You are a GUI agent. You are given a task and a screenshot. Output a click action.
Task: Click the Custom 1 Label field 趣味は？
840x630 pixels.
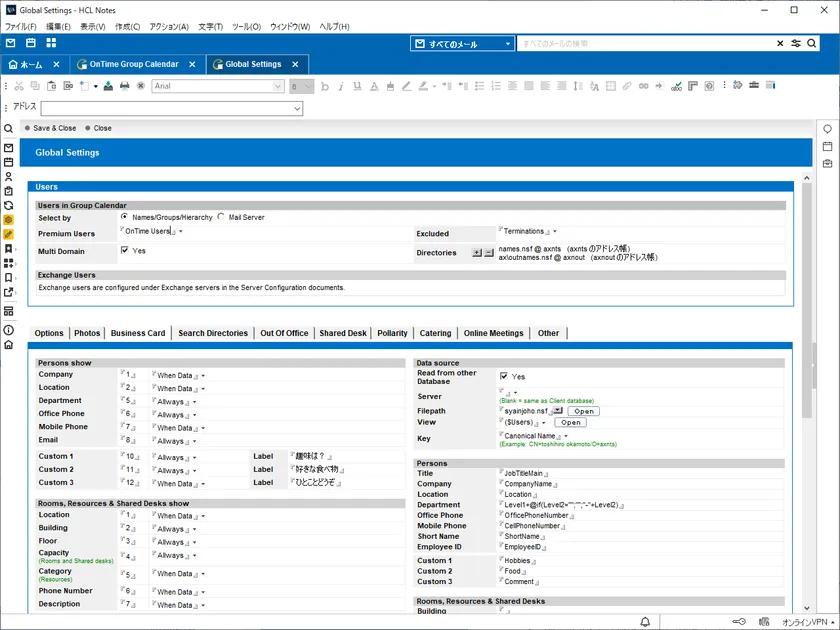(x=317, y=456)
